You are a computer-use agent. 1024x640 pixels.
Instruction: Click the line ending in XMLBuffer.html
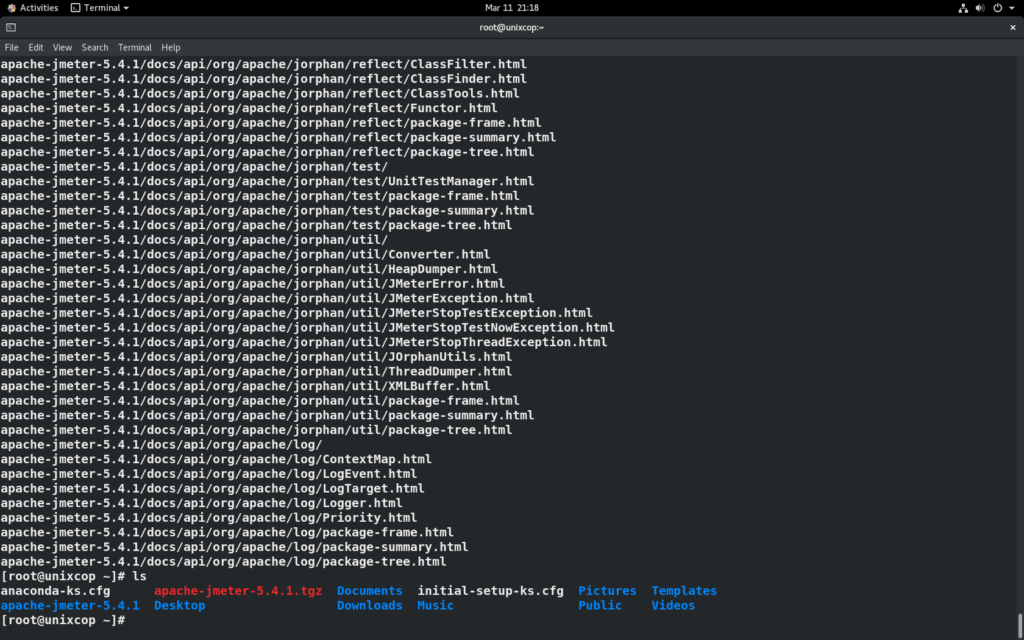245,386
